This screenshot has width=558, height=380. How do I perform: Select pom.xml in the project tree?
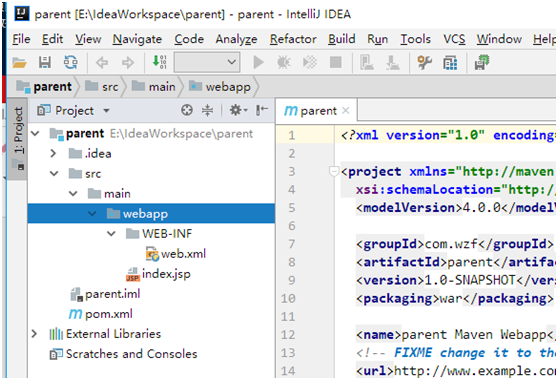(101, 314)
